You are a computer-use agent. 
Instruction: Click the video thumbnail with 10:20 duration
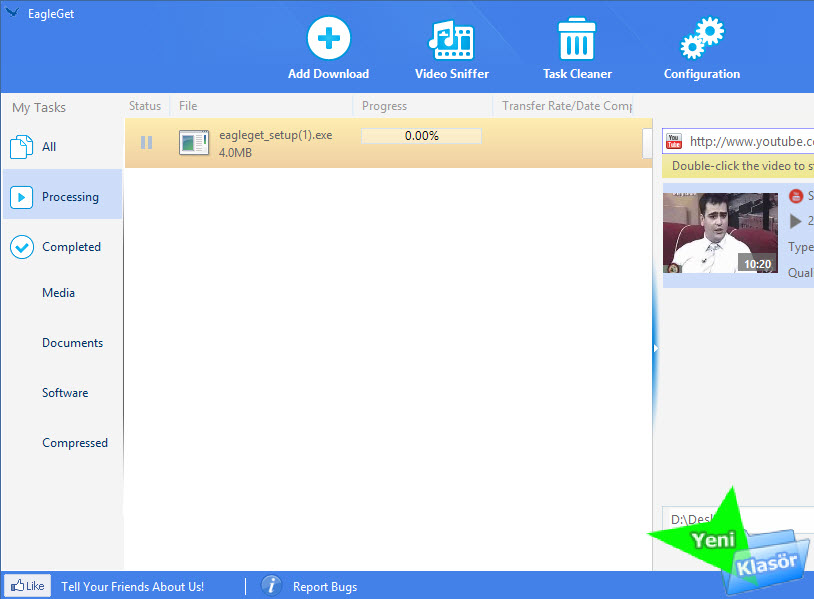(719, 233)
